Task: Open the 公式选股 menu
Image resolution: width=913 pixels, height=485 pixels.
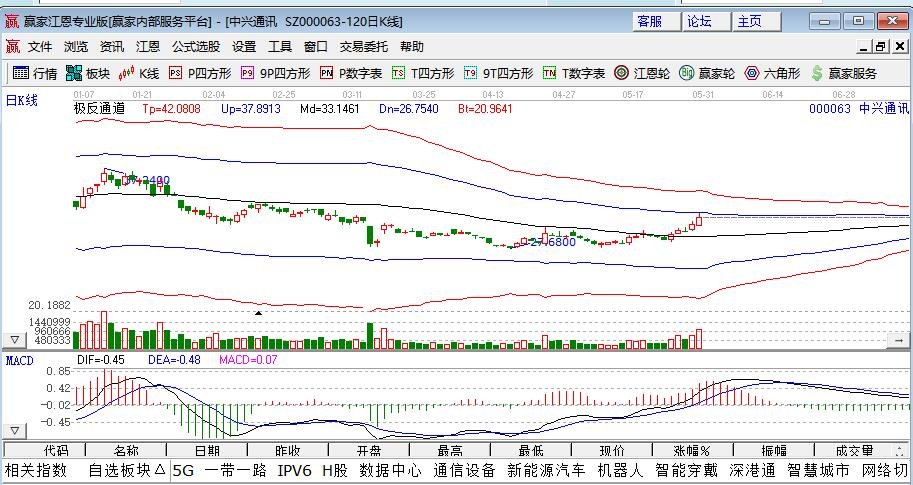Action: click(x=195, y=46)
